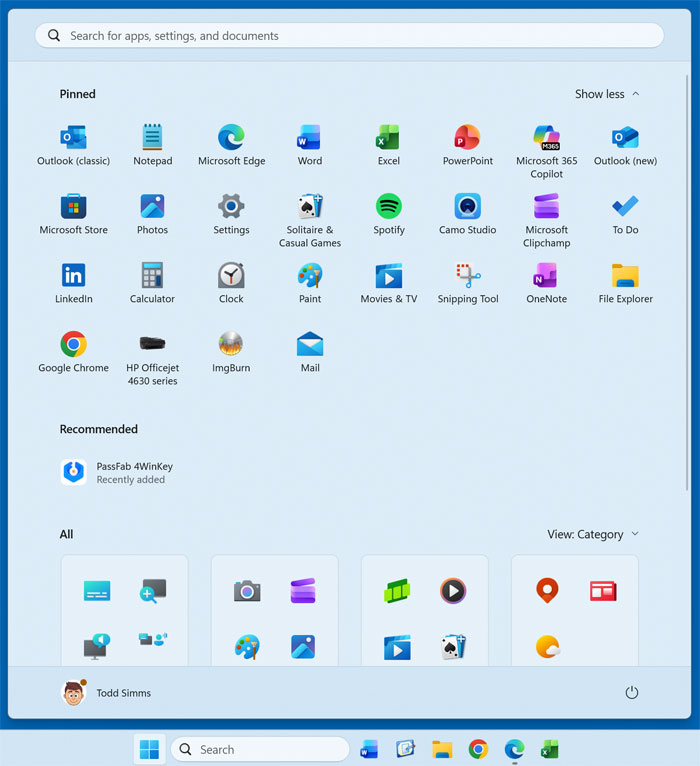Launch PowerPoint pinned app

(467, 145)
